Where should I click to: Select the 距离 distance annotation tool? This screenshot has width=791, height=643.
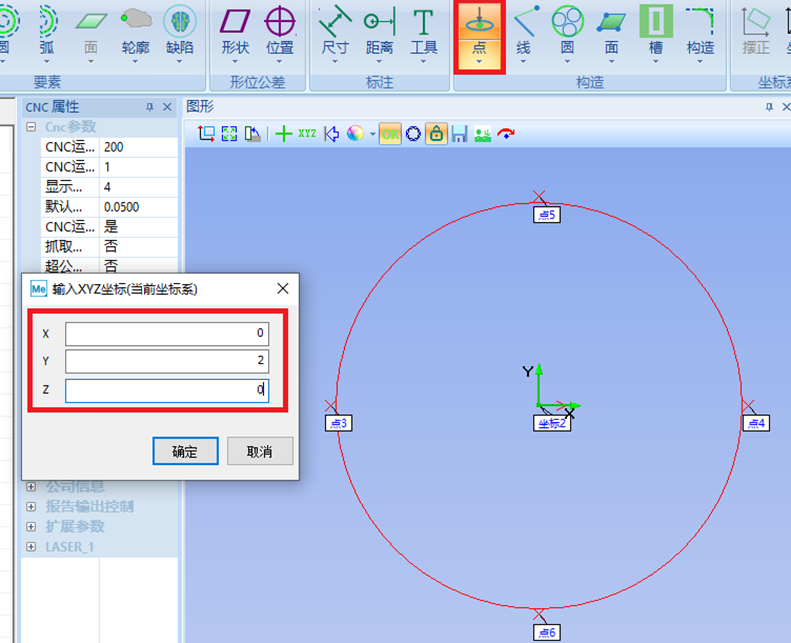coord(379,28)
